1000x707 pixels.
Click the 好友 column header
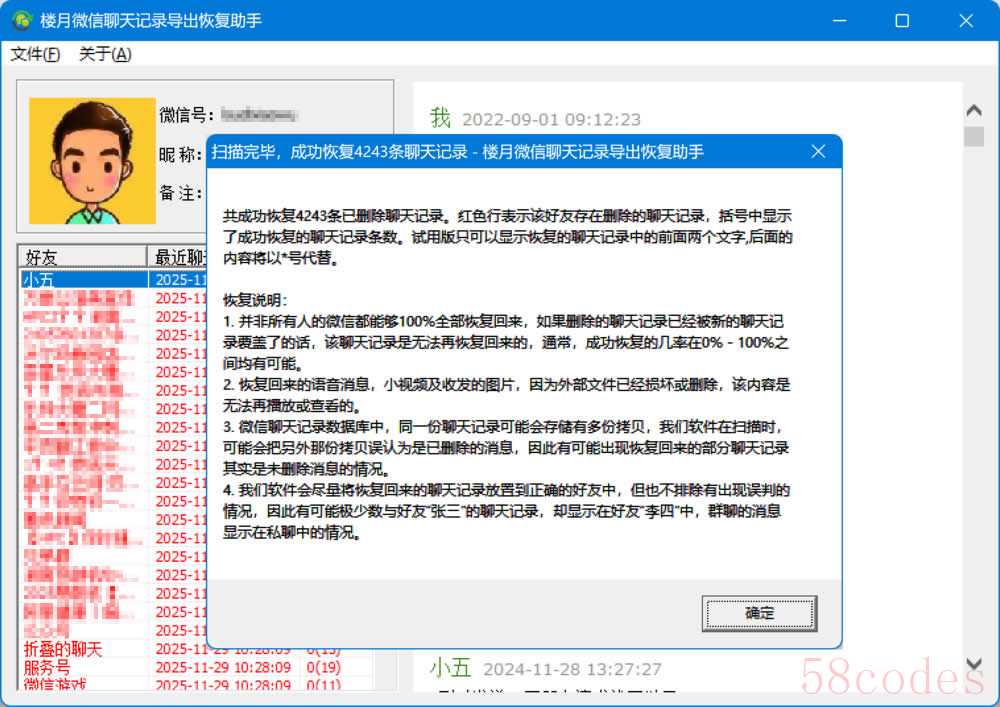point(82,256)
